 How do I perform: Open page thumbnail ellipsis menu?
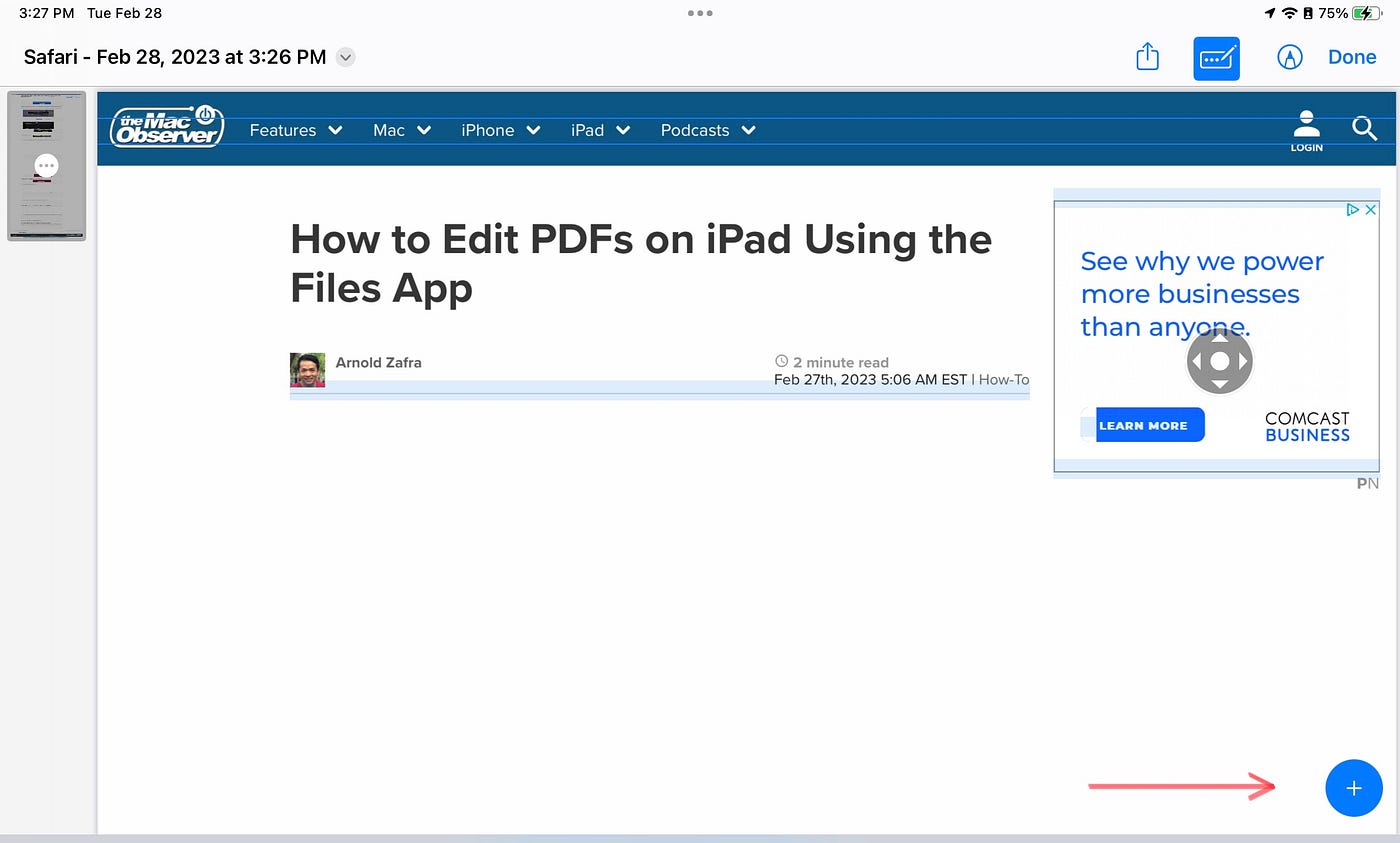(x=46, y=165)
